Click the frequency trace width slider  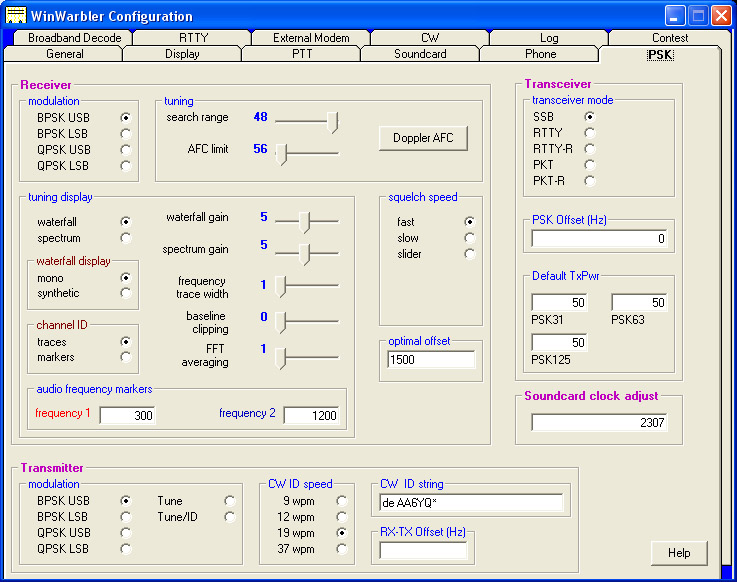coord(307,285)
